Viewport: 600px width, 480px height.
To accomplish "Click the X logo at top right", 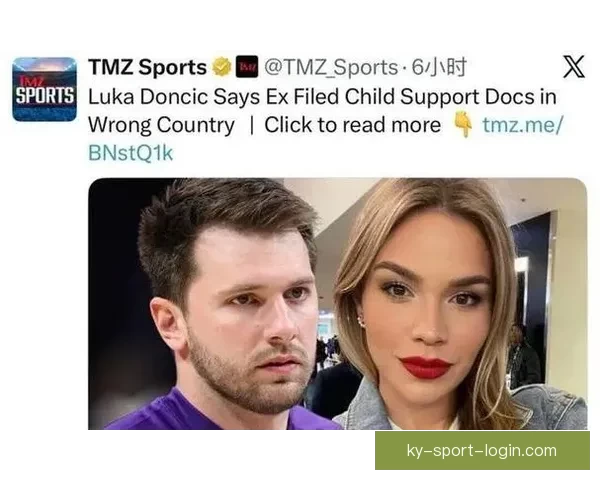I will pos(574,67).
